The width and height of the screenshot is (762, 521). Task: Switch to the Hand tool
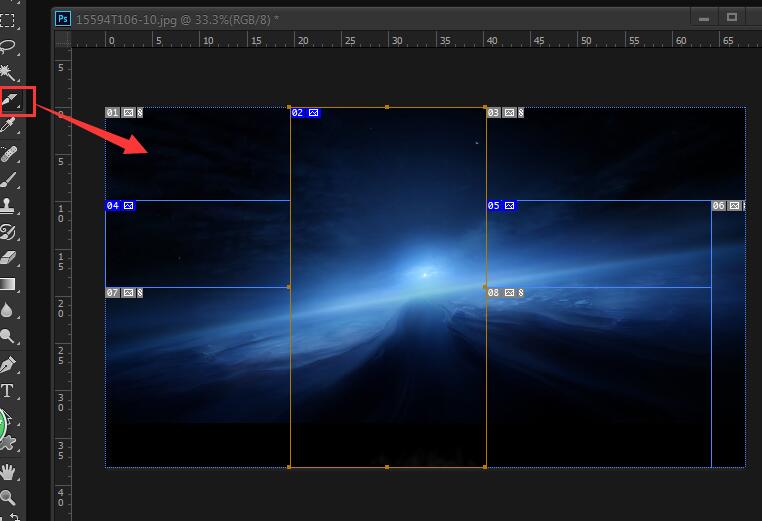coord(9,471)
